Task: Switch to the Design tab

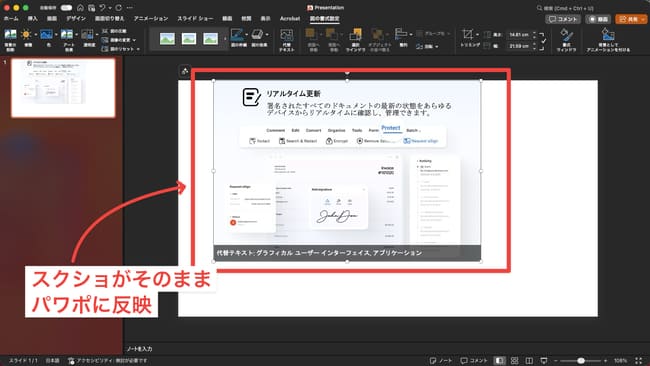Action: [x=76, y=19]
